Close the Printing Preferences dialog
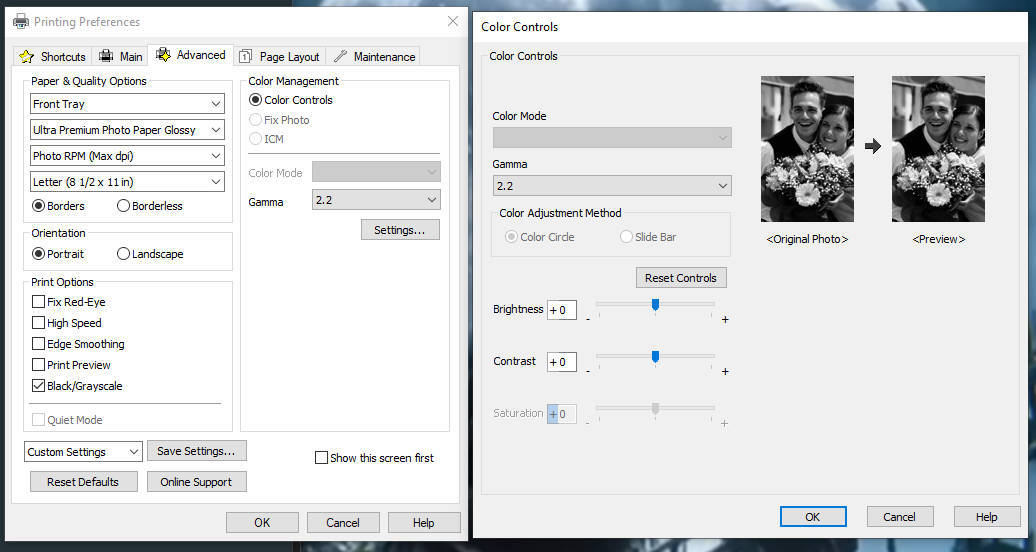This screenshot has width=1036, height=552. [451, 21]
